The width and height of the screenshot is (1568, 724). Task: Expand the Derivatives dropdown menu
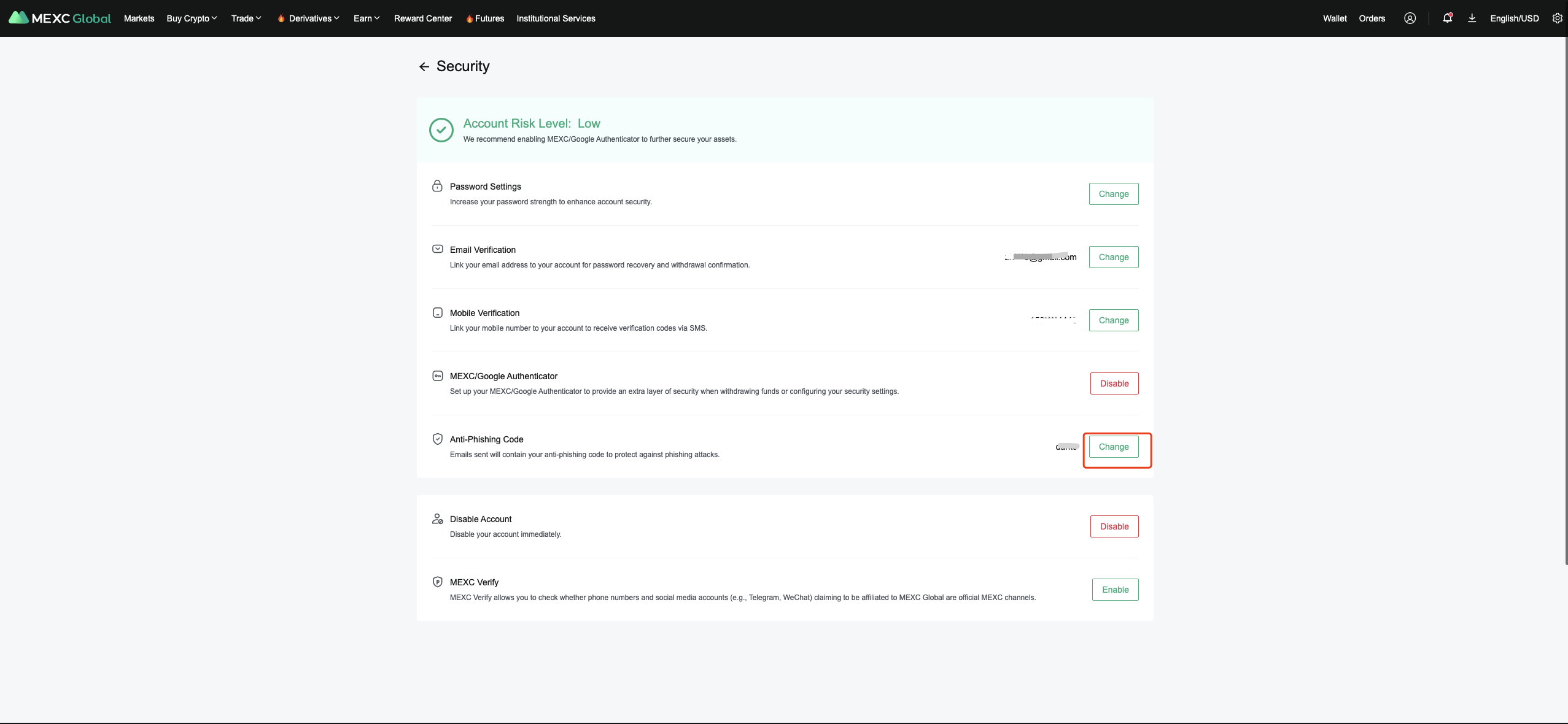coord(314,18)
